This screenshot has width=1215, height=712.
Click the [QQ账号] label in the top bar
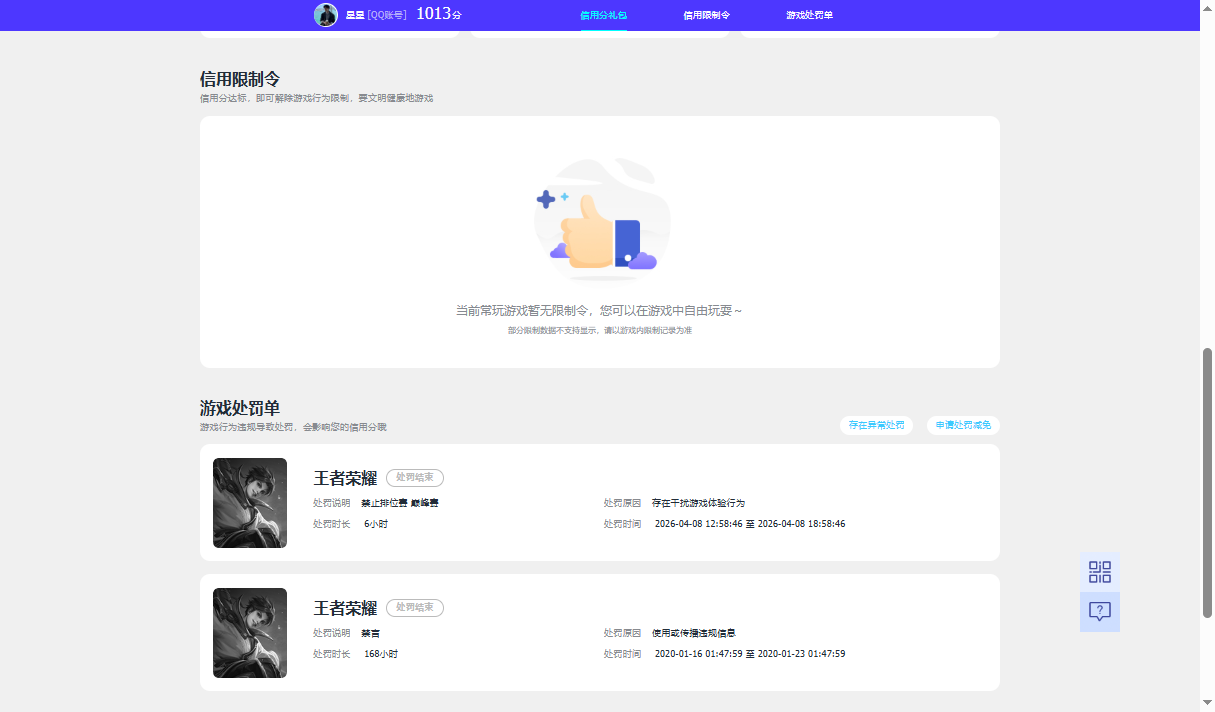coord(387,15)
